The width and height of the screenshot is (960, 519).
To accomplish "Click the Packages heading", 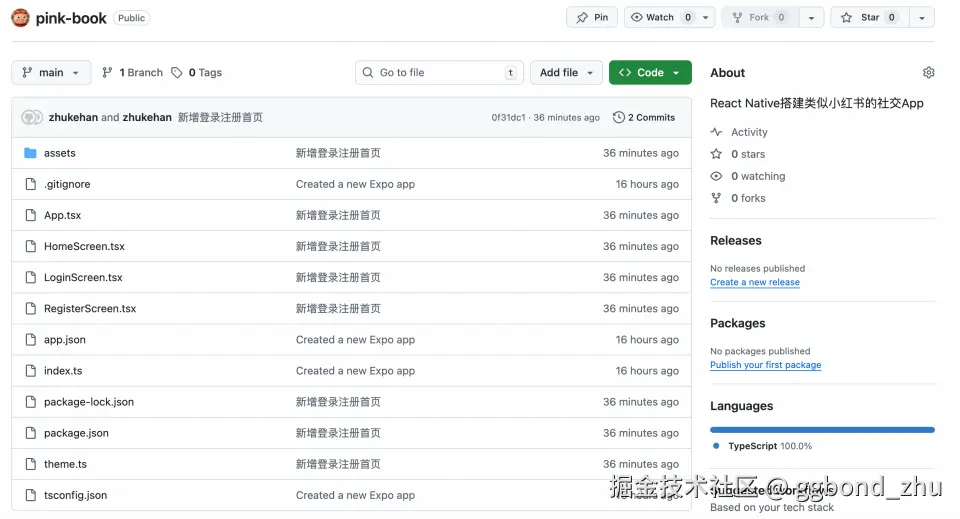I will pyautogui.click(x=737, y=323).
